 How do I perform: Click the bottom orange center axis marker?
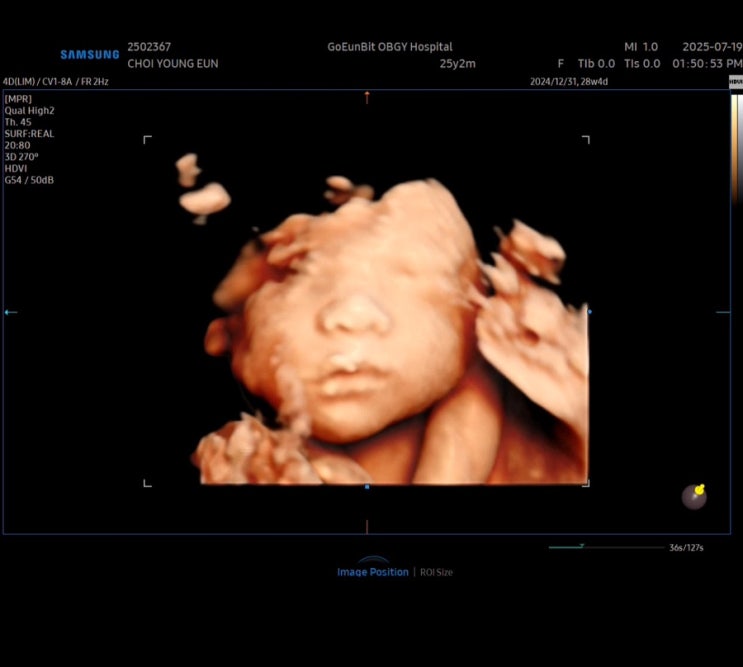[367, 527]
